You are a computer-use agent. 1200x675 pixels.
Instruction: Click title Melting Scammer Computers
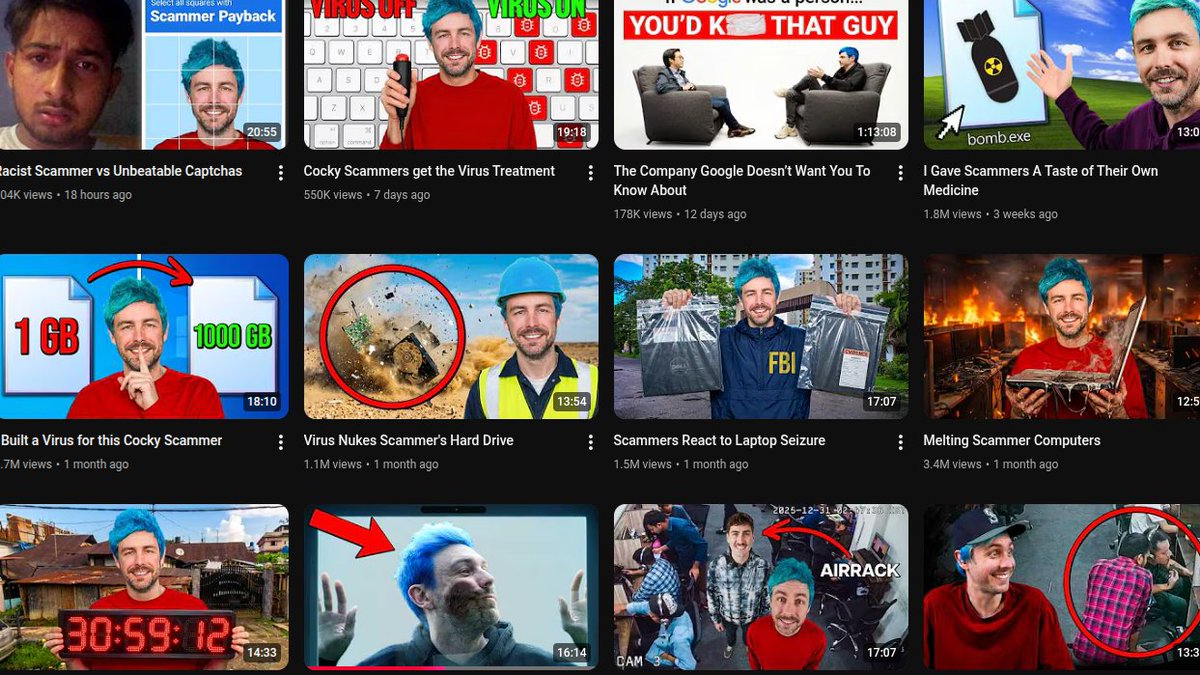1012,440
